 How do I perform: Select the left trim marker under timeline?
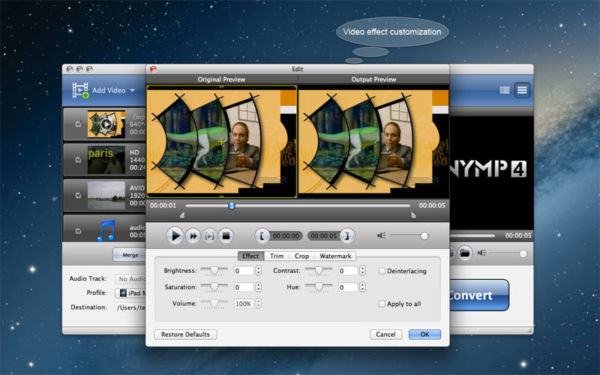(x=182, y=215)
